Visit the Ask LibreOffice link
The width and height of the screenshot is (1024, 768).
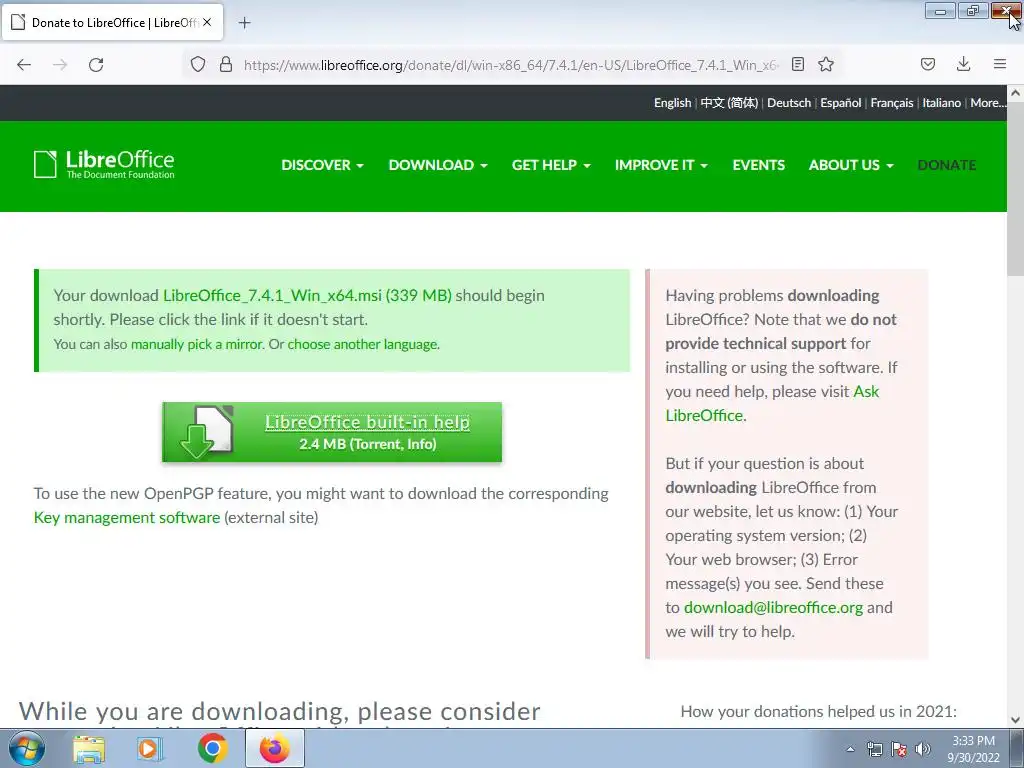click(x=772, y=403)
